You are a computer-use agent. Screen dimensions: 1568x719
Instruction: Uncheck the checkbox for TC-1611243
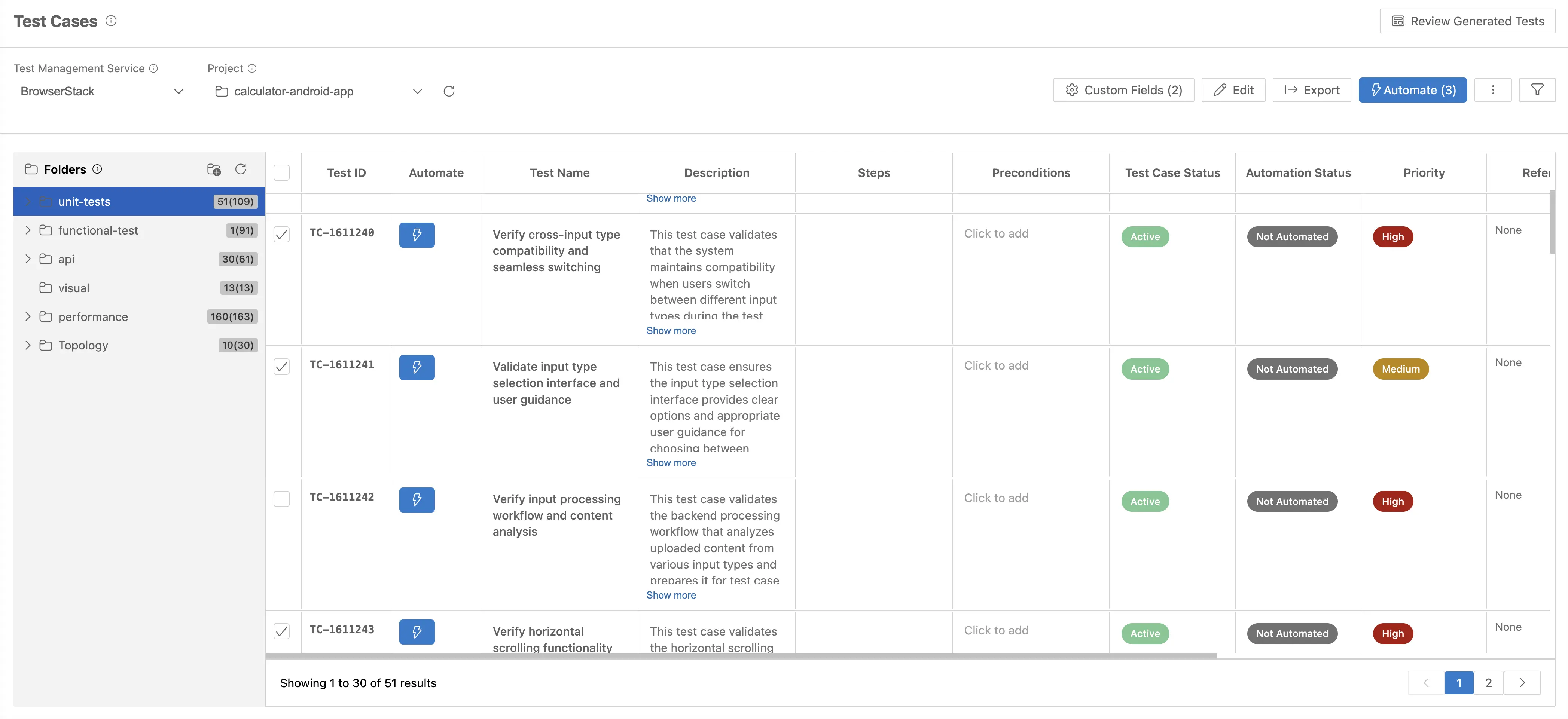(x=282, y=631)
